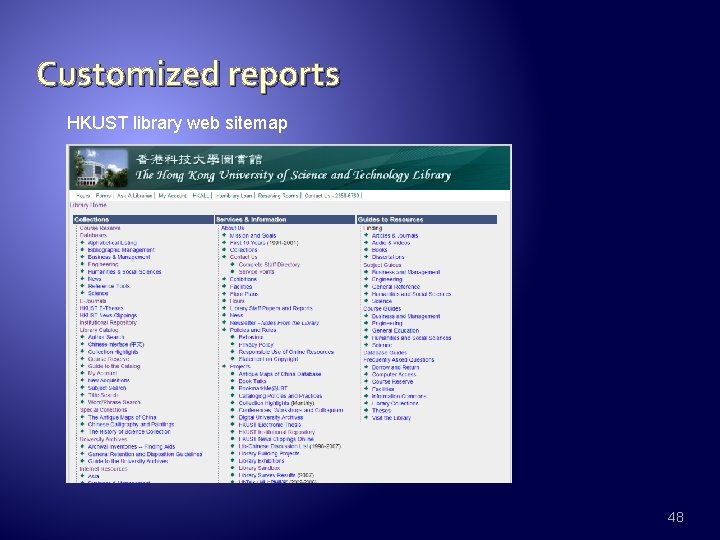The width and height of the screenshot is (720, 540).
Task: Open Archival Inventories -- Finding Aids link
Action: click(x=131, y=447)
